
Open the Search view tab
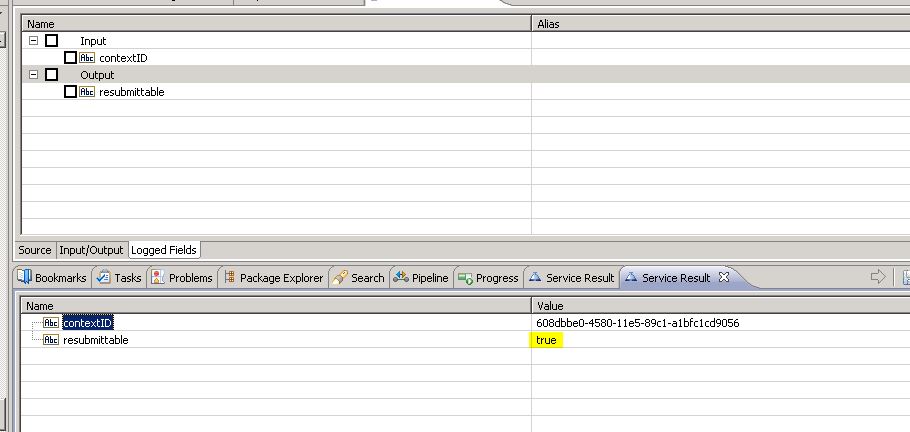(359, 278)
